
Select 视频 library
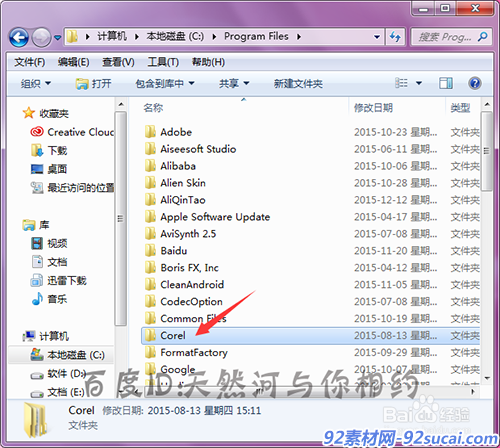pyautogui.click(x=49, y=243)
